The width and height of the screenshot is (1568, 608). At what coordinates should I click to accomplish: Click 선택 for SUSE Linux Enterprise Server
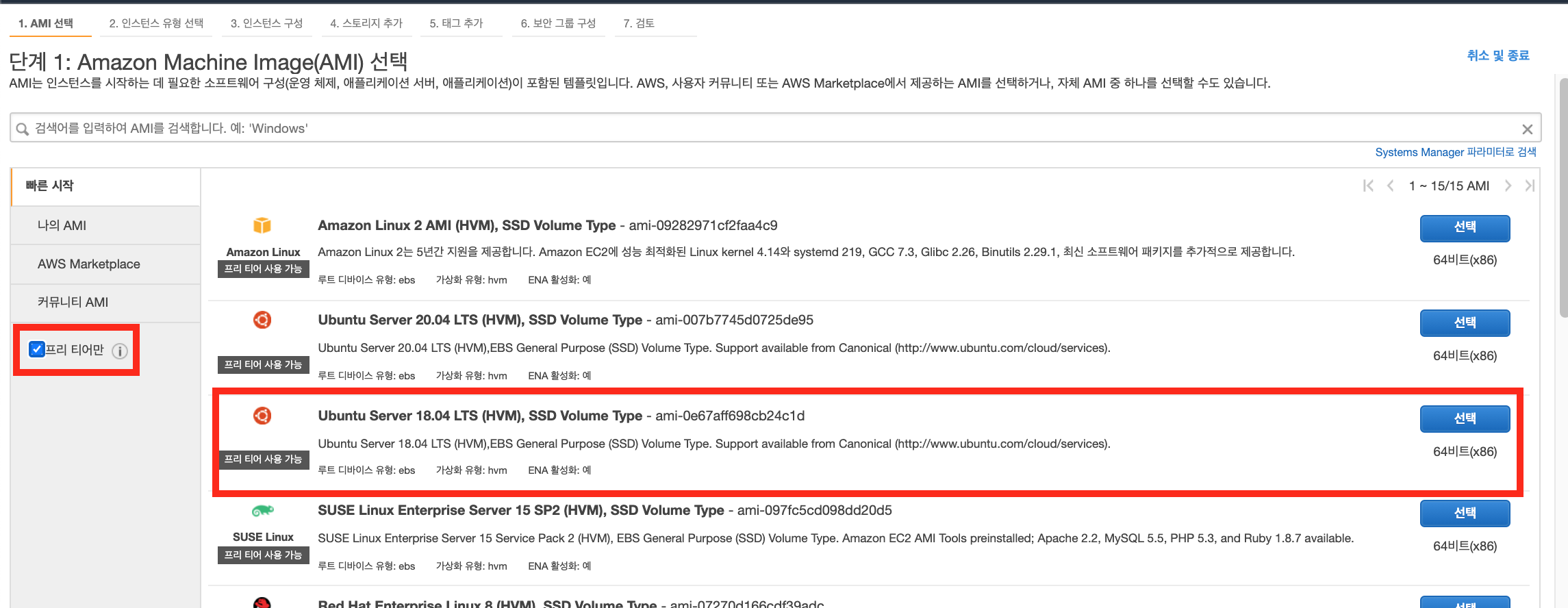pos(1465,514)
